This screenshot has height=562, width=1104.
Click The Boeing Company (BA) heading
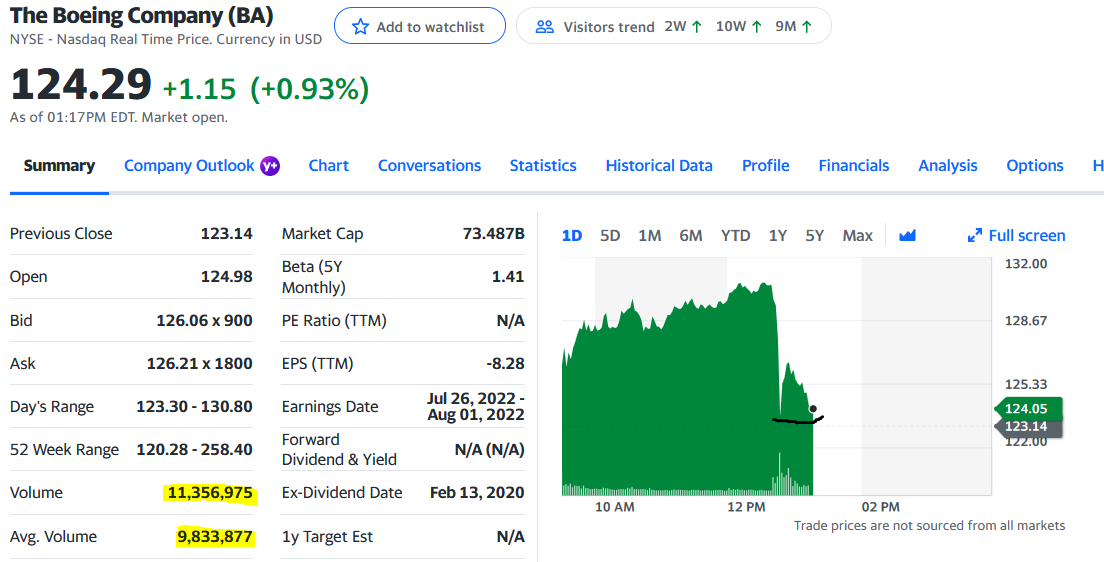(x=142, y=15)
